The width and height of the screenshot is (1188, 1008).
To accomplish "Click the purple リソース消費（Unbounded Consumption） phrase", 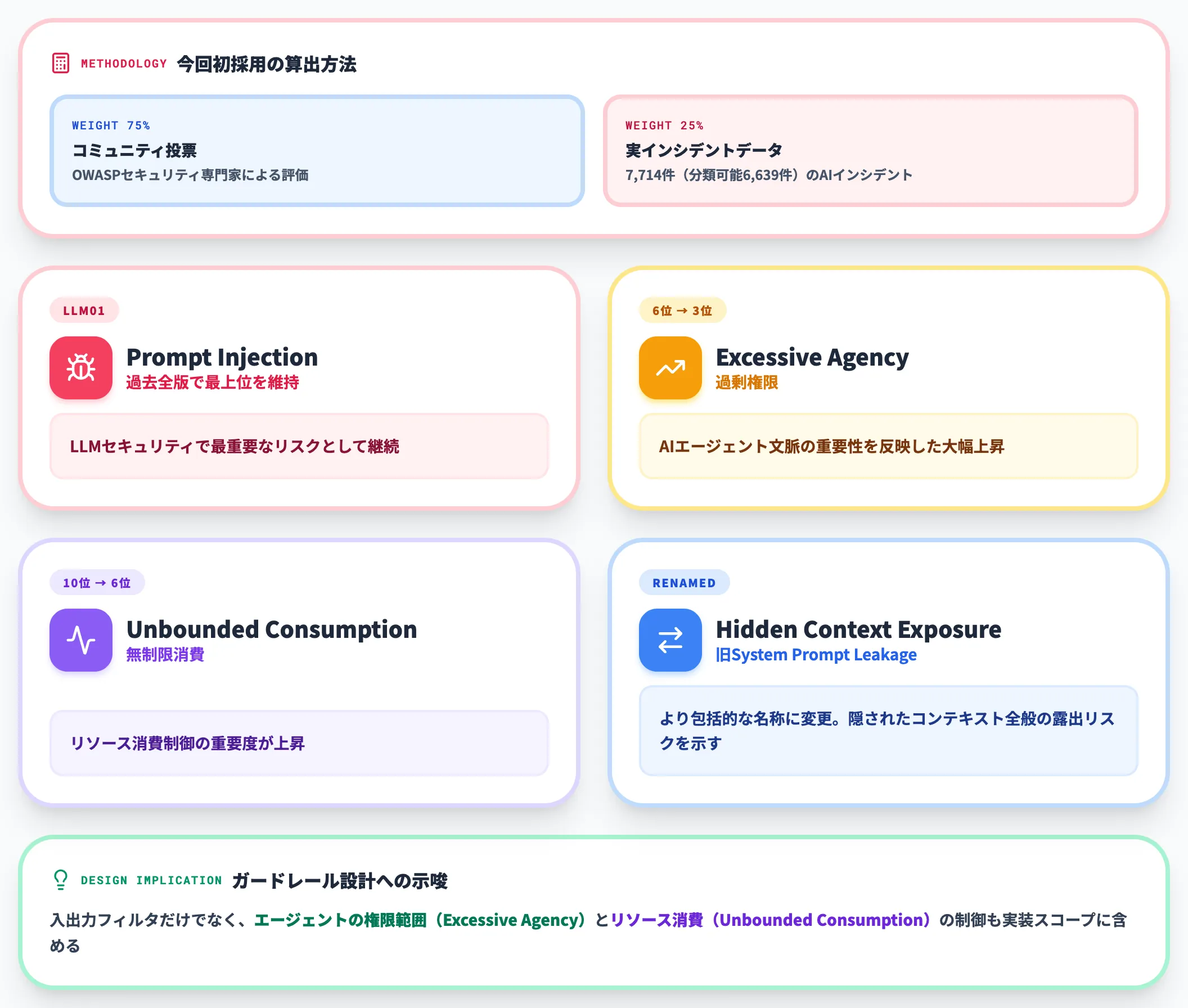I will coord(770,920).
